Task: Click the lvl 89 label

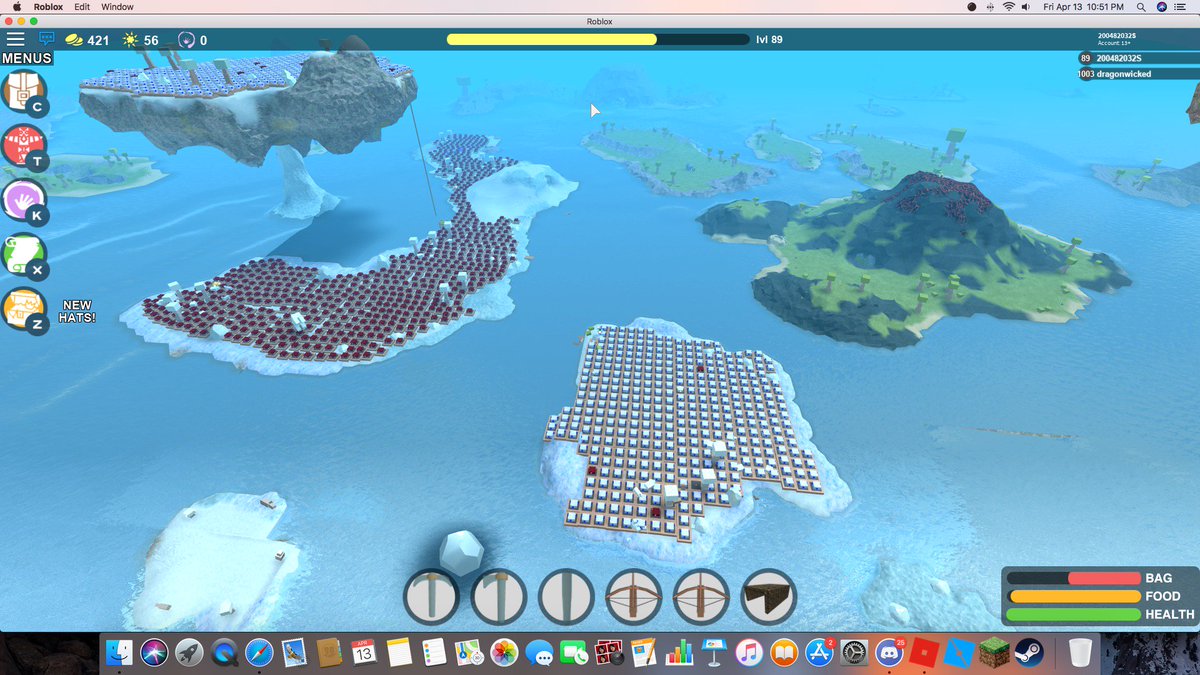Action: 770,39
